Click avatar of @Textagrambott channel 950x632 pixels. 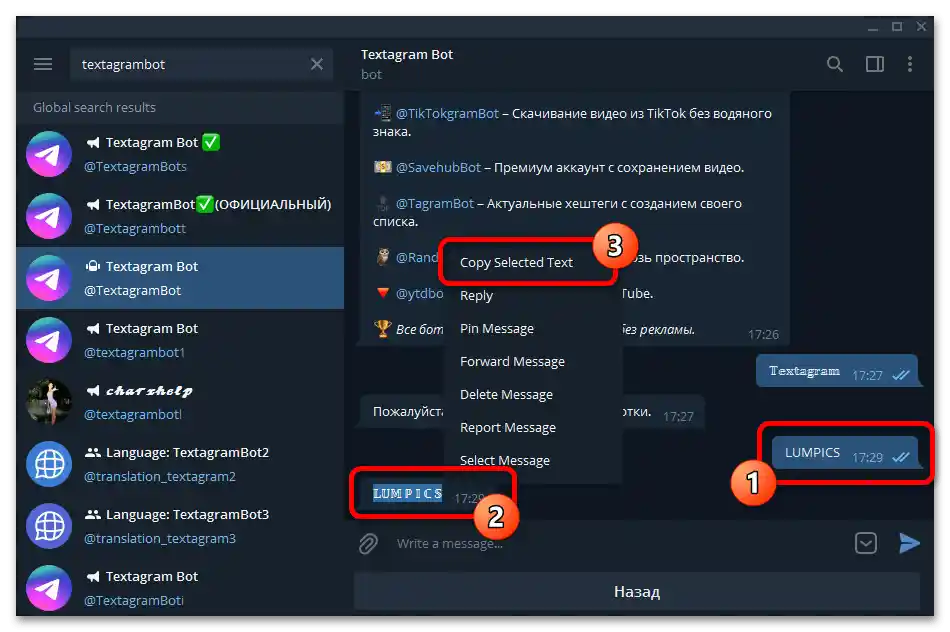point(49,216)
